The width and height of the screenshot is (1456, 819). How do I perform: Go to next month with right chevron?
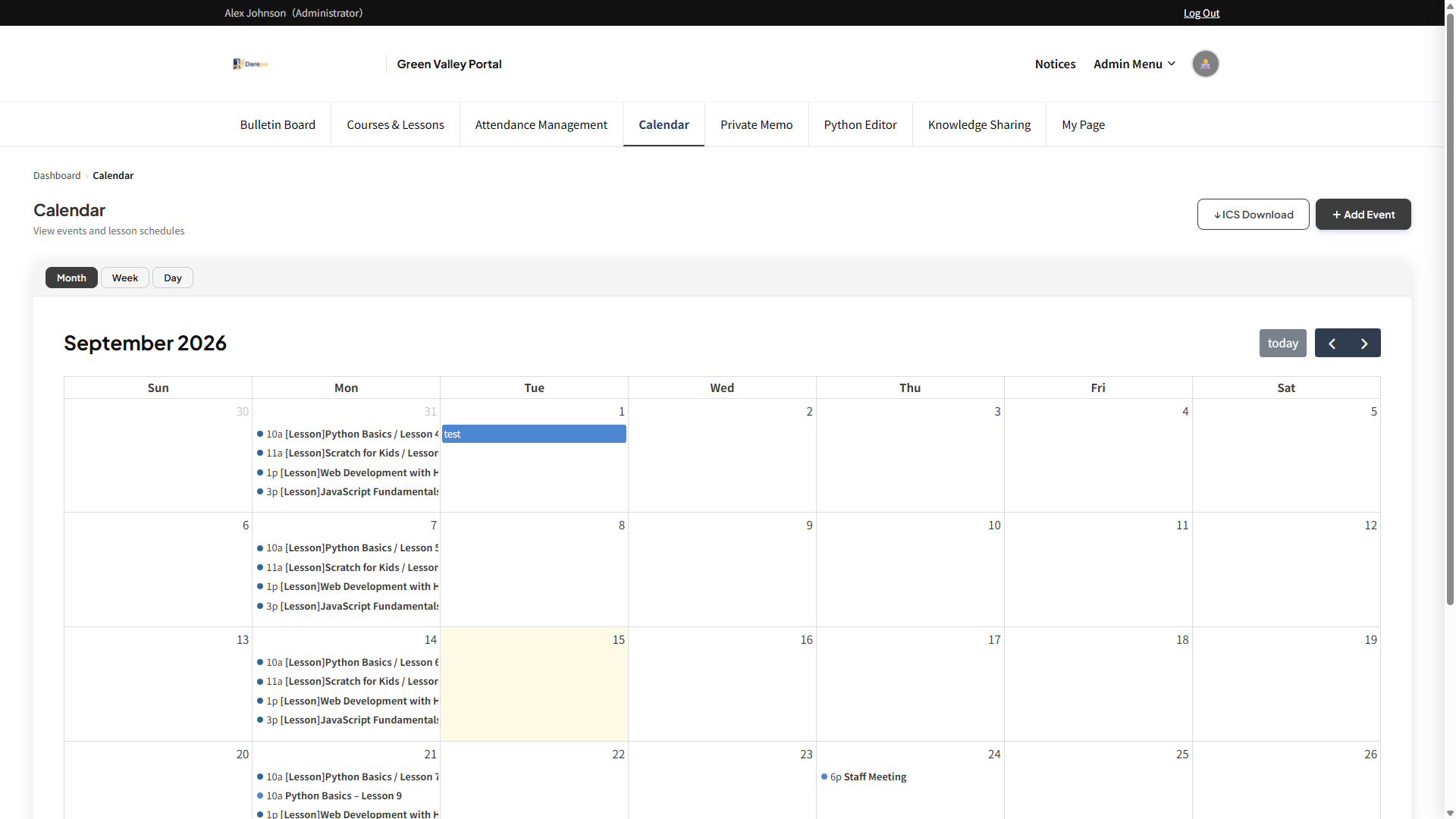(1364, 344)
